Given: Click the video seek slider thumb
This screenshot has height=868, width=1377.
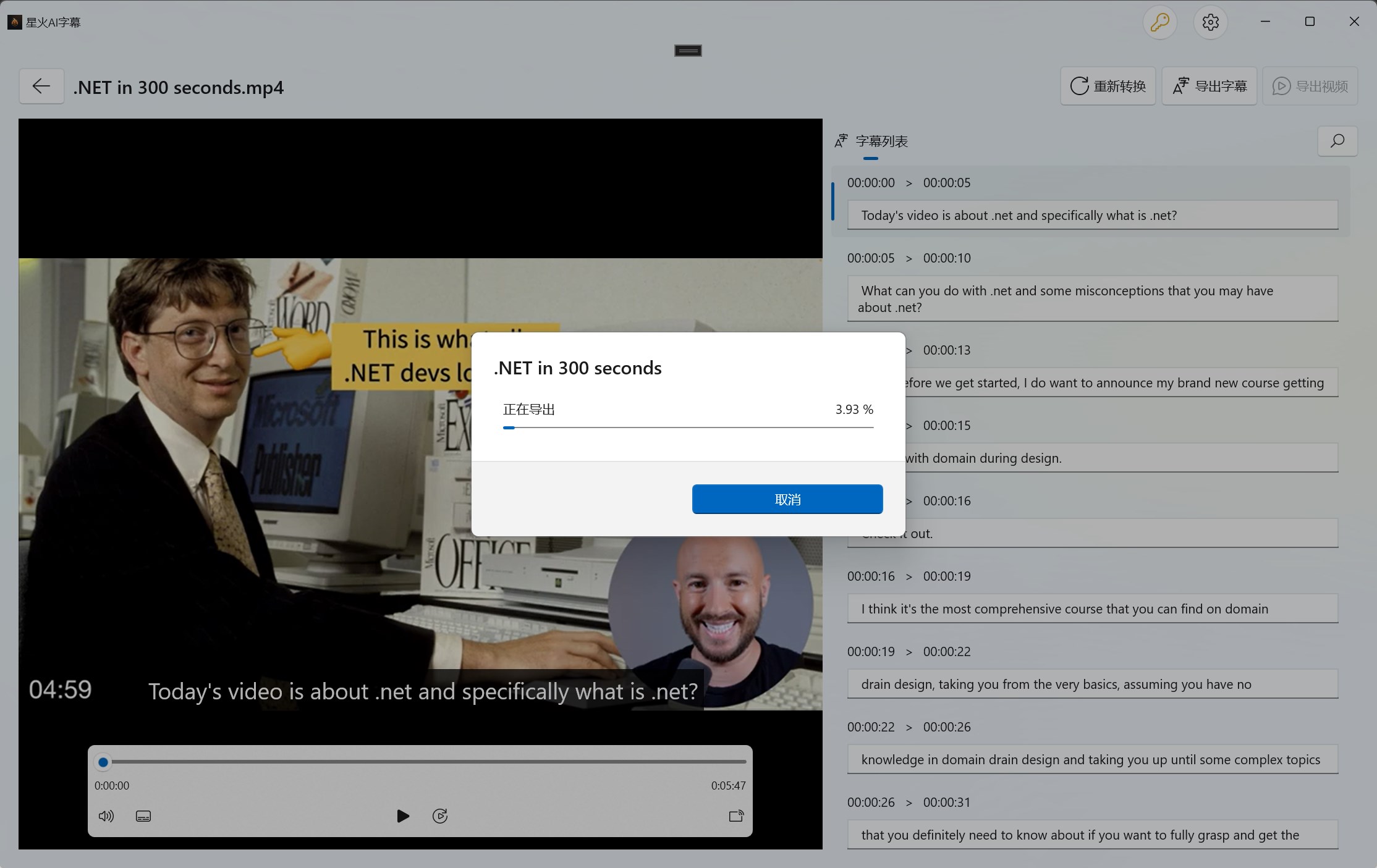Looking at the screenshot, I should click(103, 762).
